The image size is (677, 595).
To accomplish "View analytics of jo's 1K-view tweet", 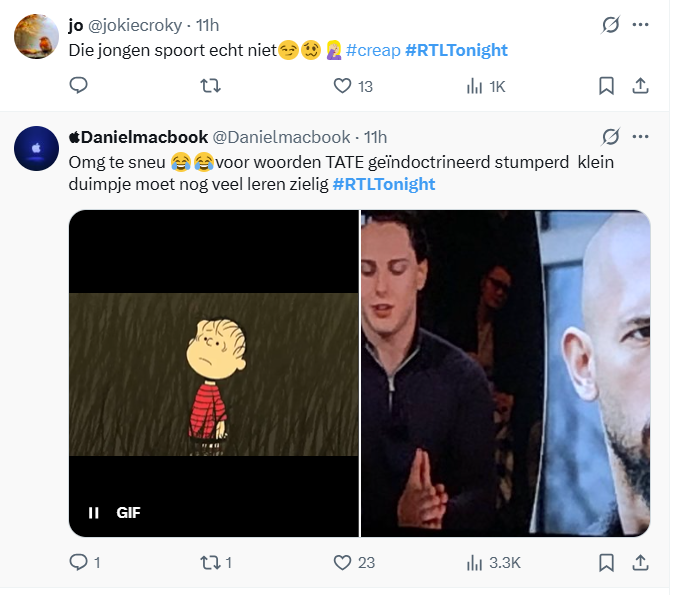I will tap(476, 86).
